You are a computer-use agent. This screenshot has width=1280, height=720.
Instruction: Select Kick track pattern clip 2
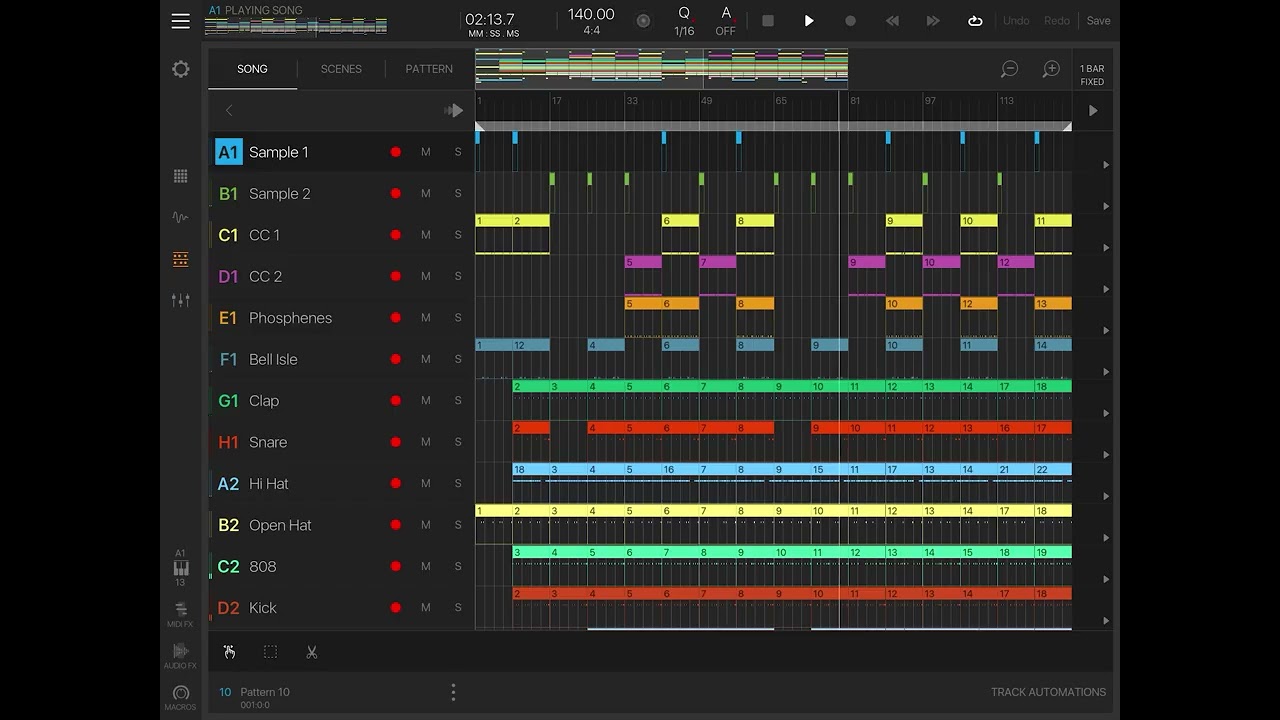(x=531, y=593)
